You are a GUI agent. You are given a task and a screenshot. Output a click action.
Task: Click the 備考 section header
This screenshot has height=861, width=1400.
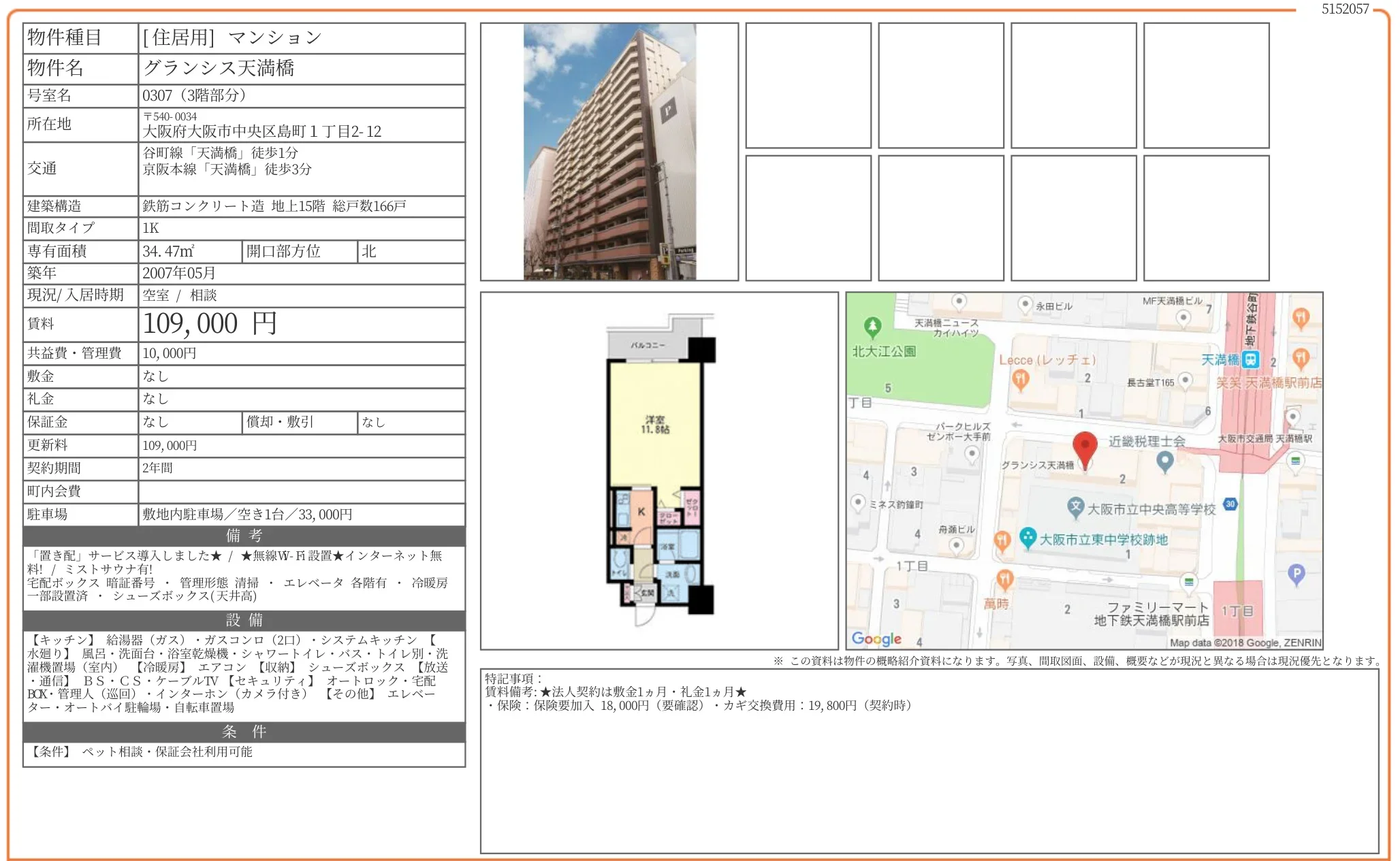click(x=244, y=536)
